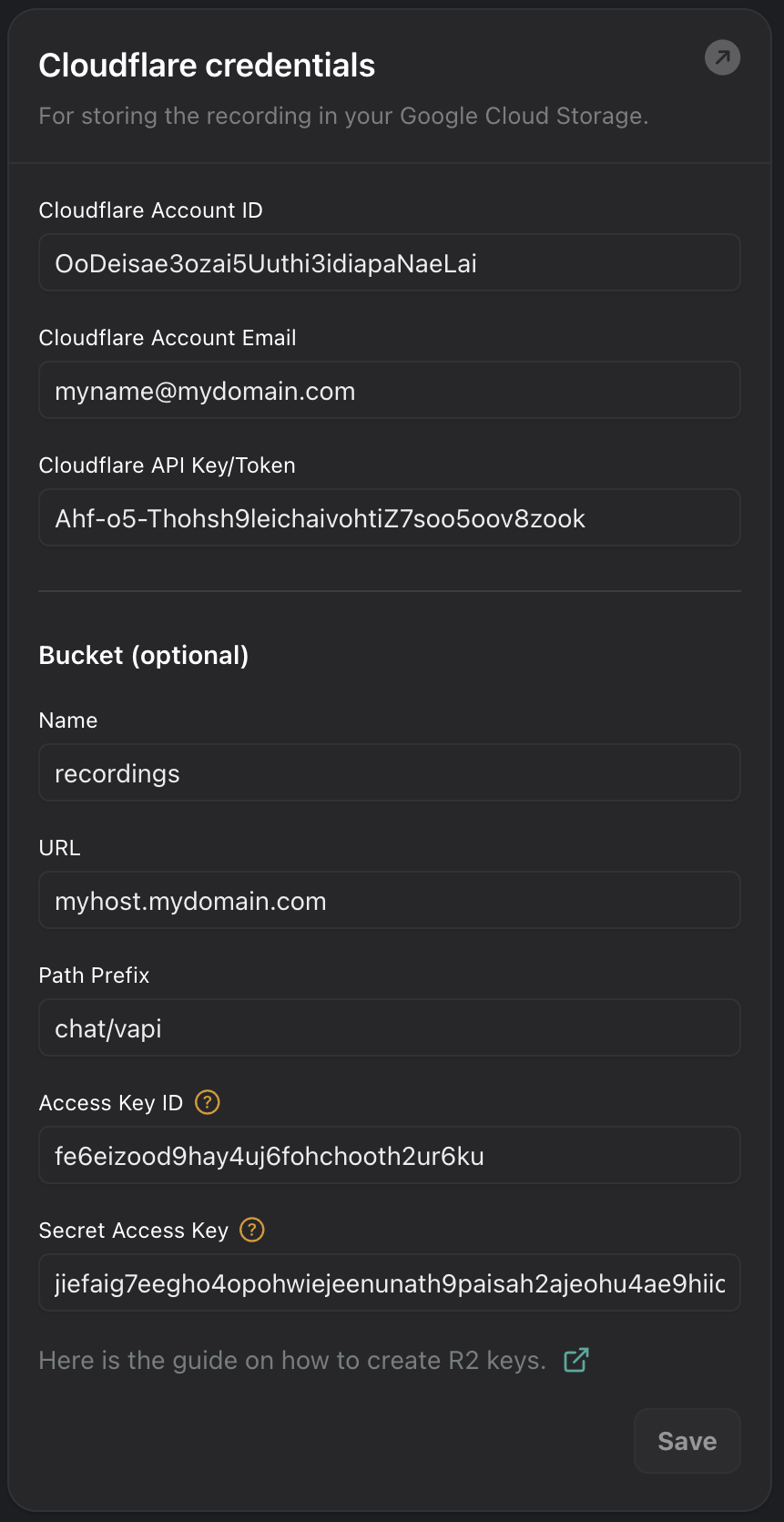Click the Path Prefix label
This screenshot has height=1522, width=784.
coord(94,976)
